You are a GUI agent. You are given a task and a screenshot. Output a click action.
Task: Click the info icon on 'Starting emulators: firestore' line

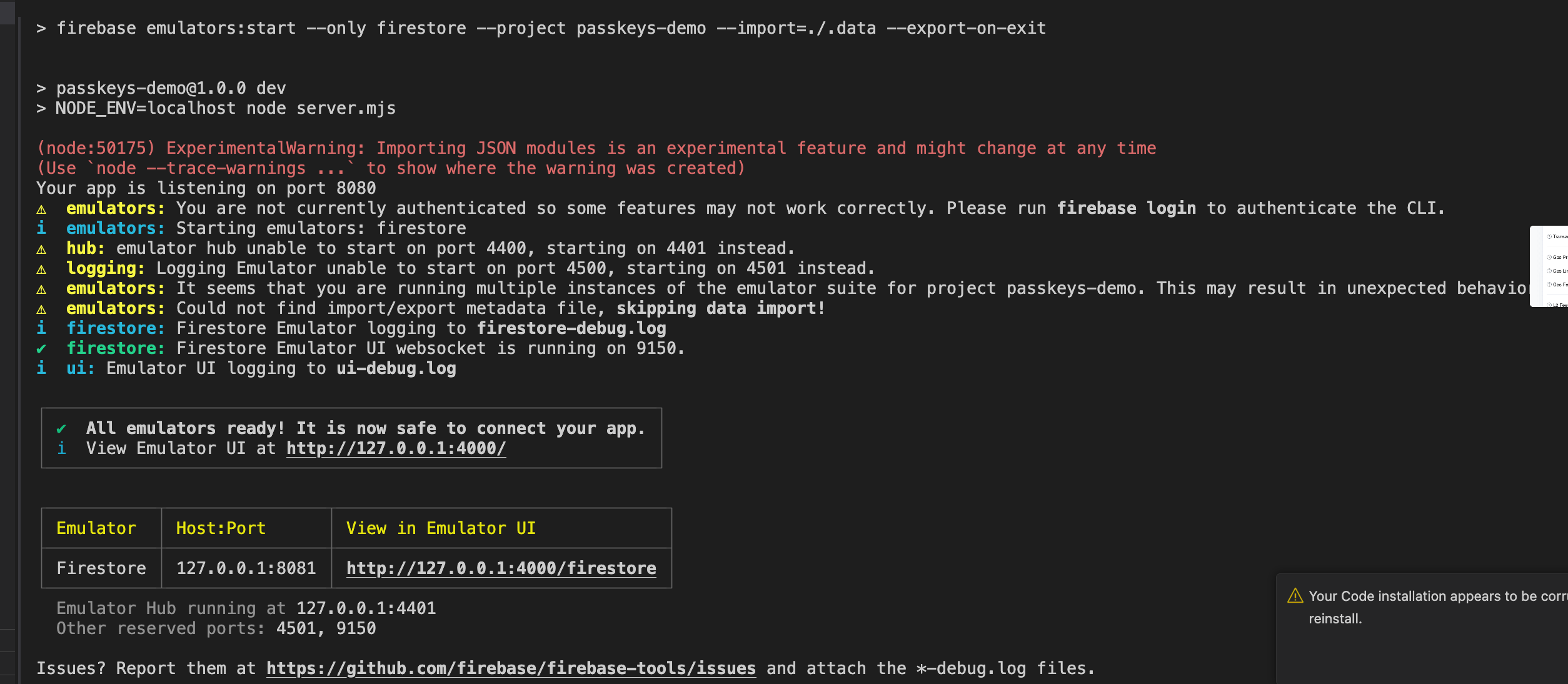click(41, 228)
